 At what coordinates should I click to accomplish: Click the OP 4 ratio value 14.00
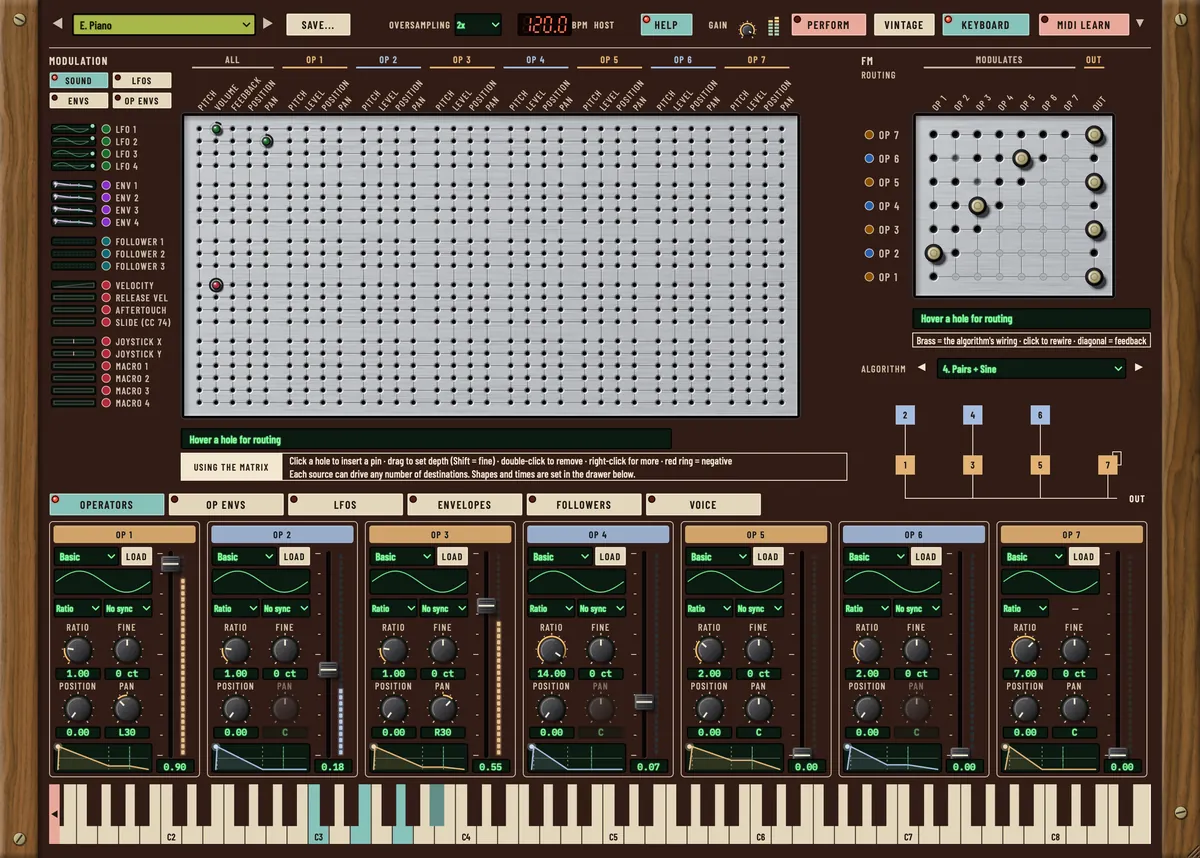551,674
